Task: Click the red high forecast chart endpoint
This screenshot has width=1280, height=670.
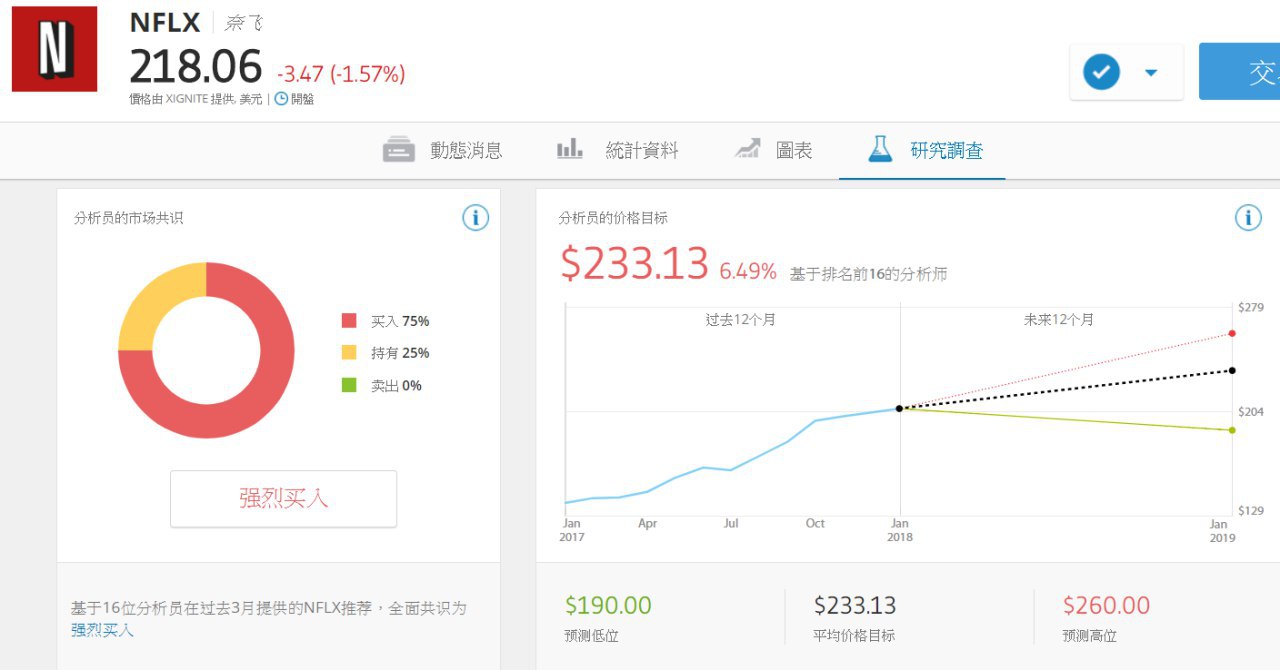Action: pos(1232,333)
